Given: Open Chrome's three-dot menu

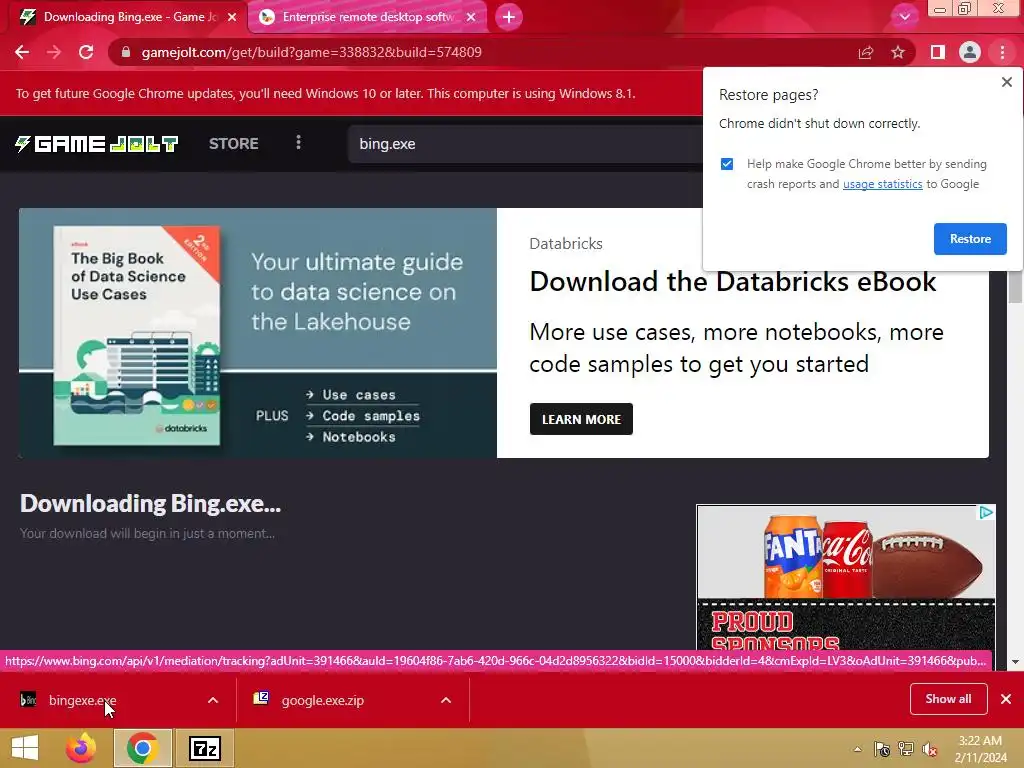Looking at the screenshot, I should point(1002,52).
